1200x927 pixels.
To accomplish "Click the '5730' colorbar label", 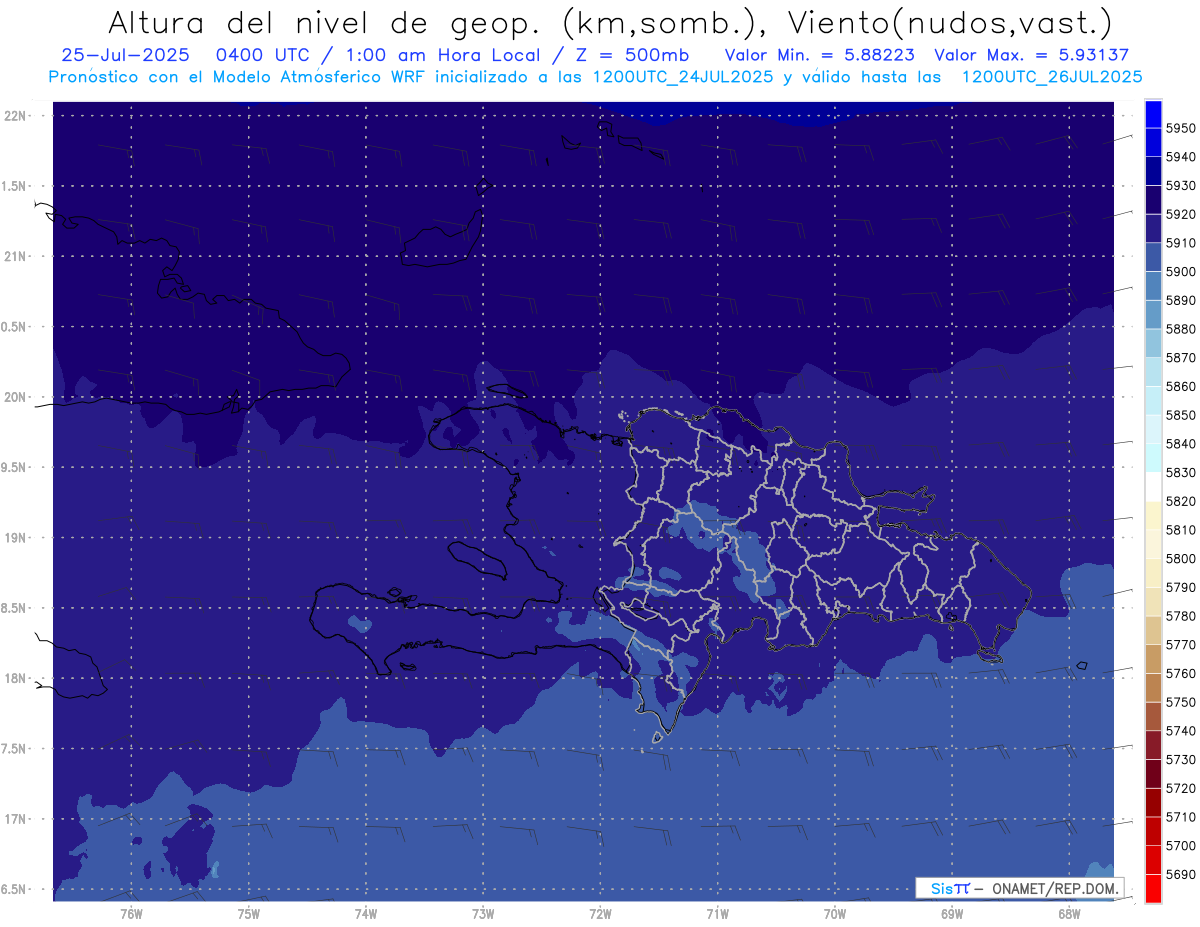I will tap(1181, 759).
